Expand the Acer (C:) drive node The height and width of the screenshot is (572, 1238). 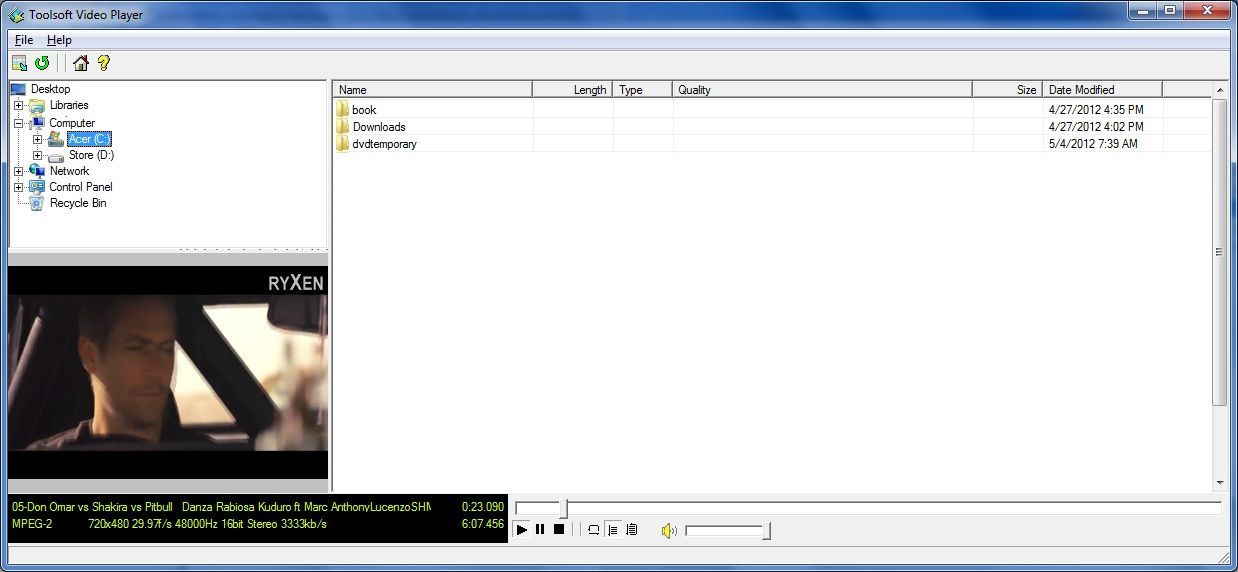coord(38,139)
